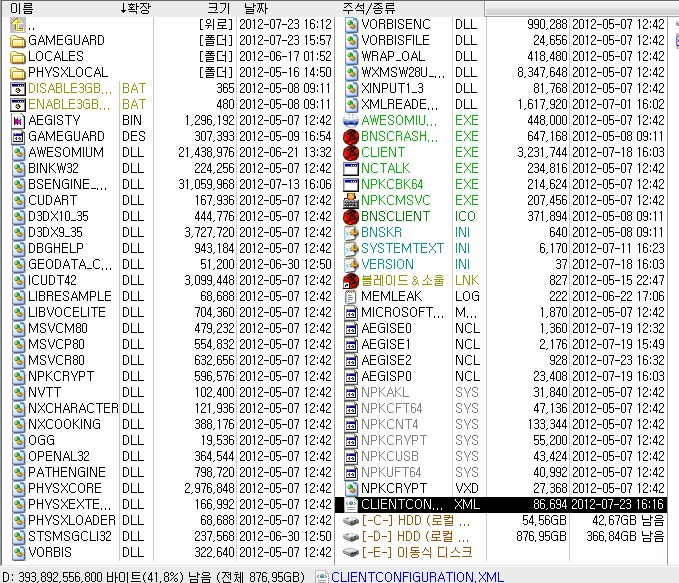Sort by the 이름 column header
679x583 pixels.
[22, 8]
